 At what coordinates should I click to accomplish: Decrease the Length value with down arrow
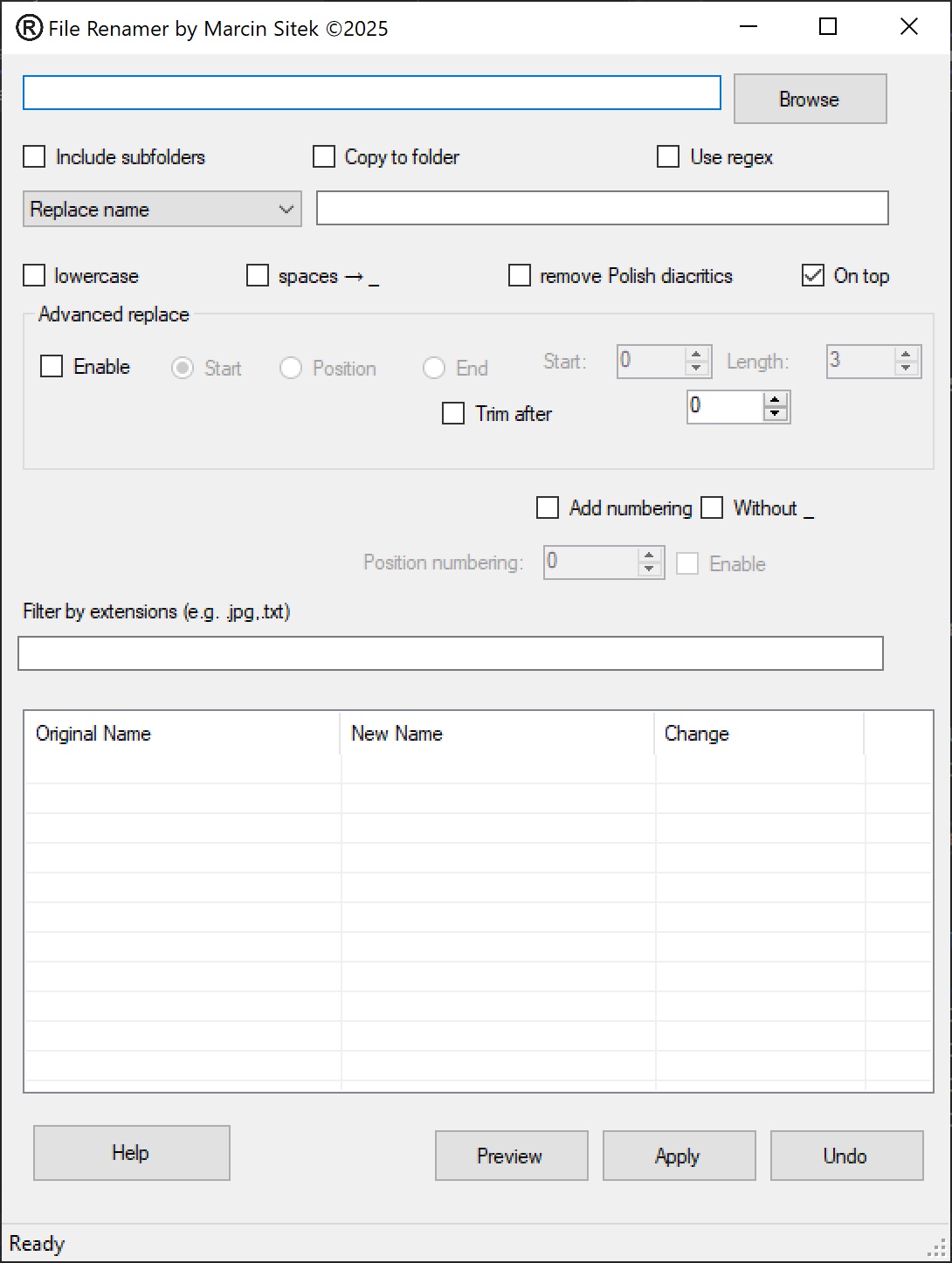coord(906,369)
